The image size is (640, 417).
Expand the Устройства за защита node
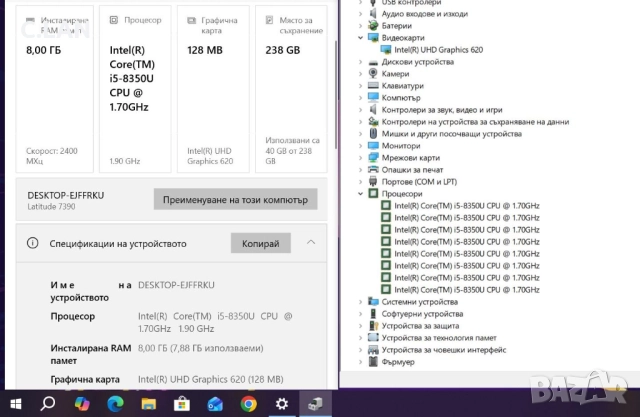360,326
